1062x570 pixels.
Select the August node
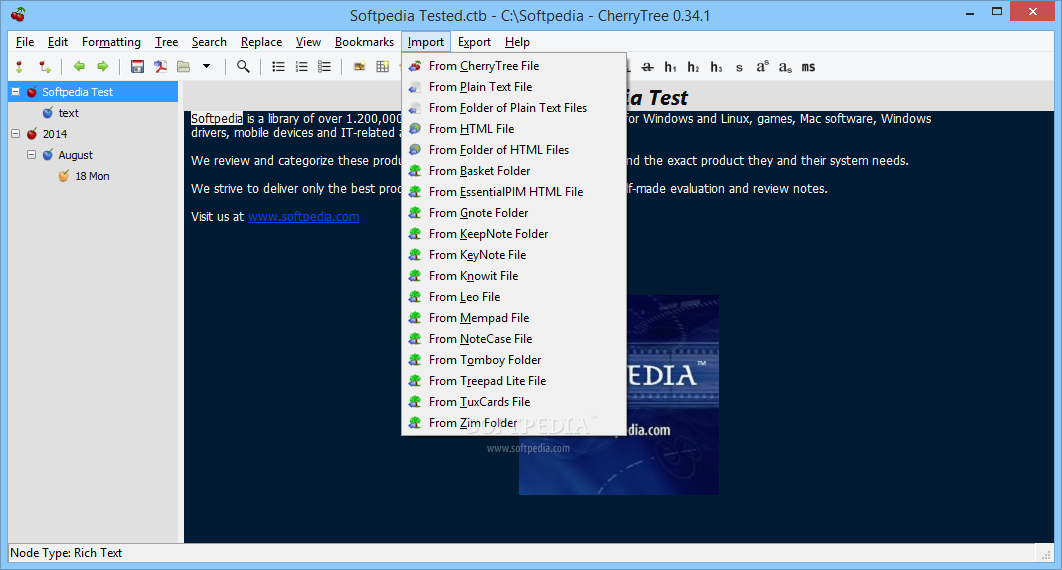point(75,155)
